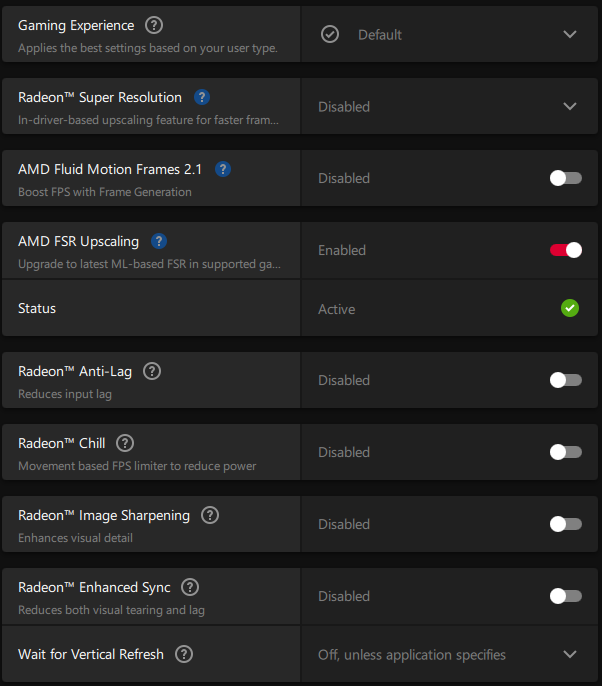Show AMD Fluid Motion Frames help tooltip
This screenshot has height=686, width=602.
[x=223, y=169]
